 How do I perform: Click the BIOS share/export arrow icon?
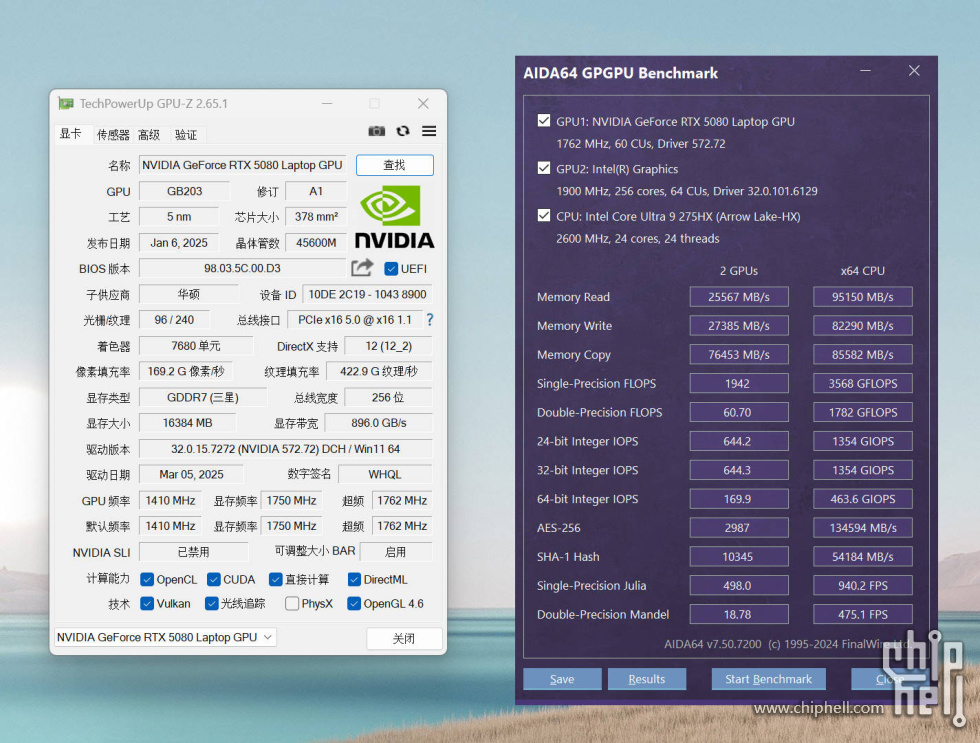[362, 268]
